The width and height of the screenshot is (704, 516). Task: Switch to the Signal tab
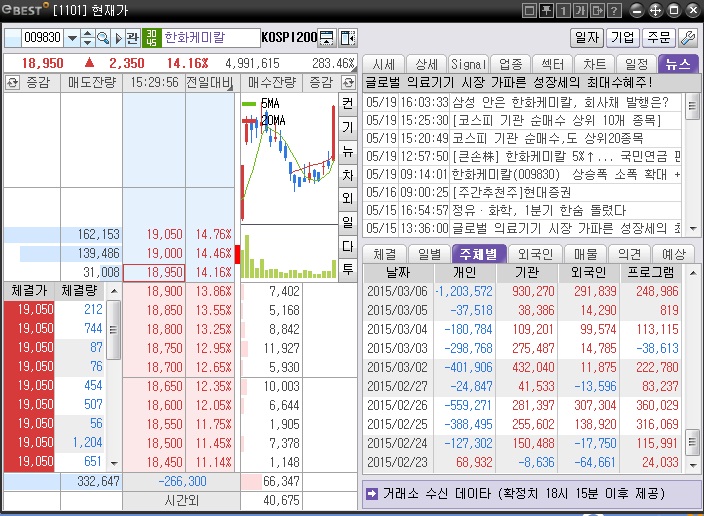[x=468, y=65]
